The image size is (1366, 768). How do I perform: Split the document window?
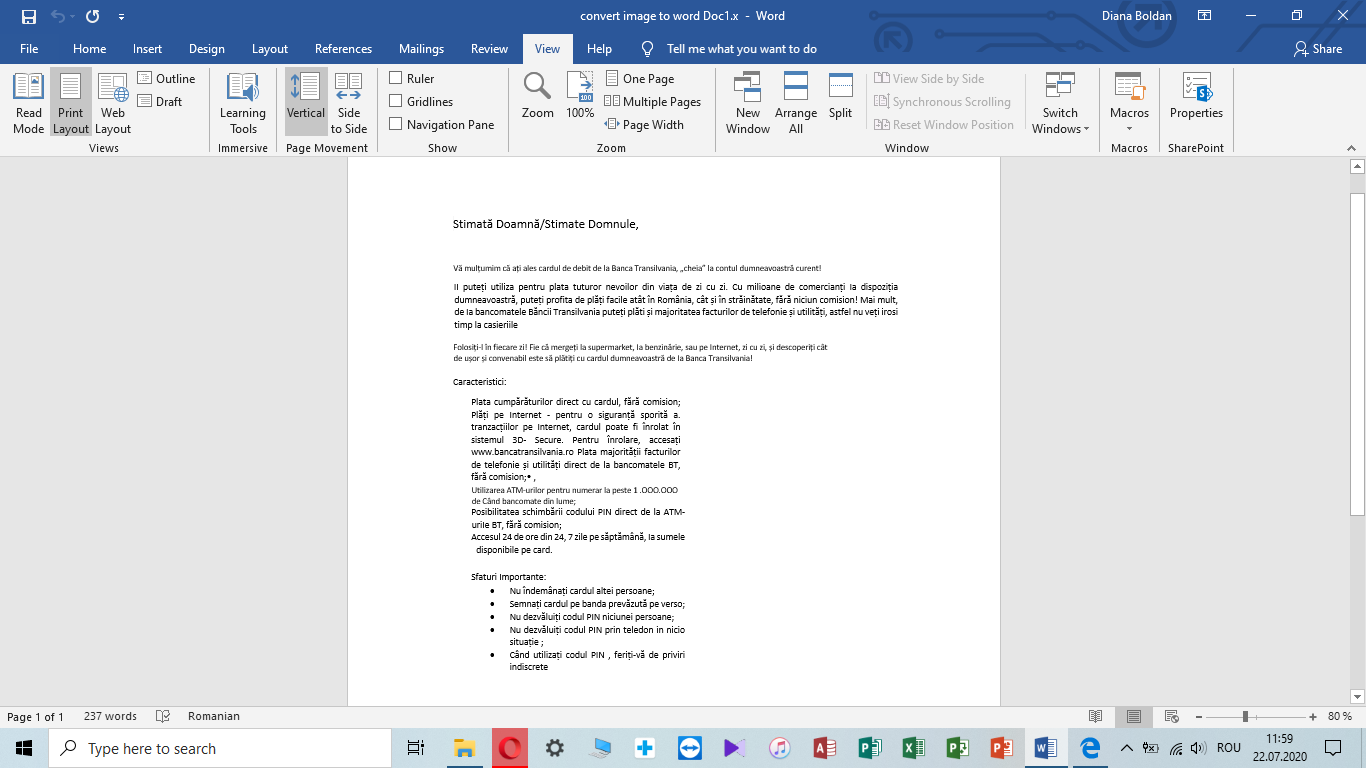841,96
